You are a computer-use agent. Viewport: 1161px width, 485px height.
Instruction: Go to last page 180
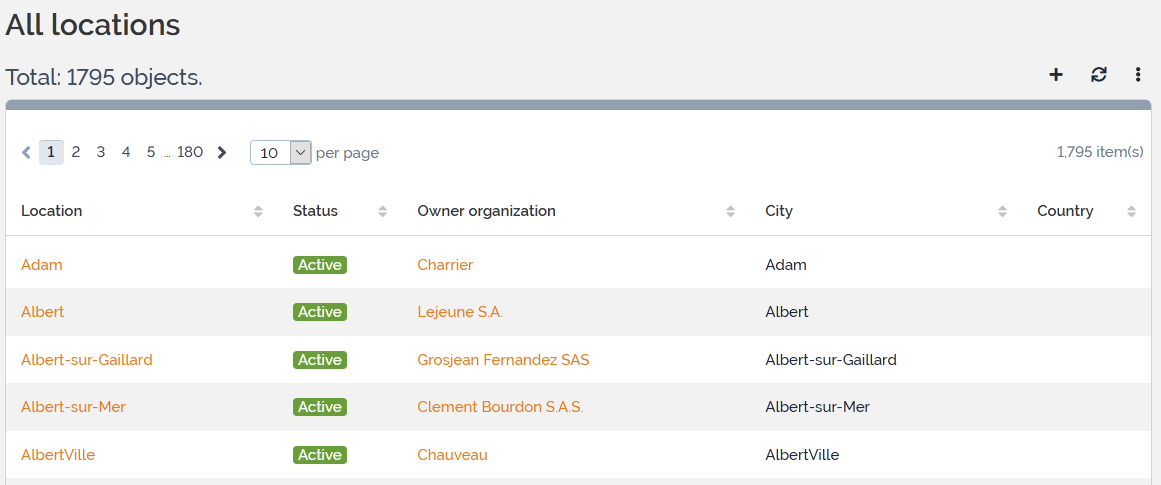click(190, 152)
